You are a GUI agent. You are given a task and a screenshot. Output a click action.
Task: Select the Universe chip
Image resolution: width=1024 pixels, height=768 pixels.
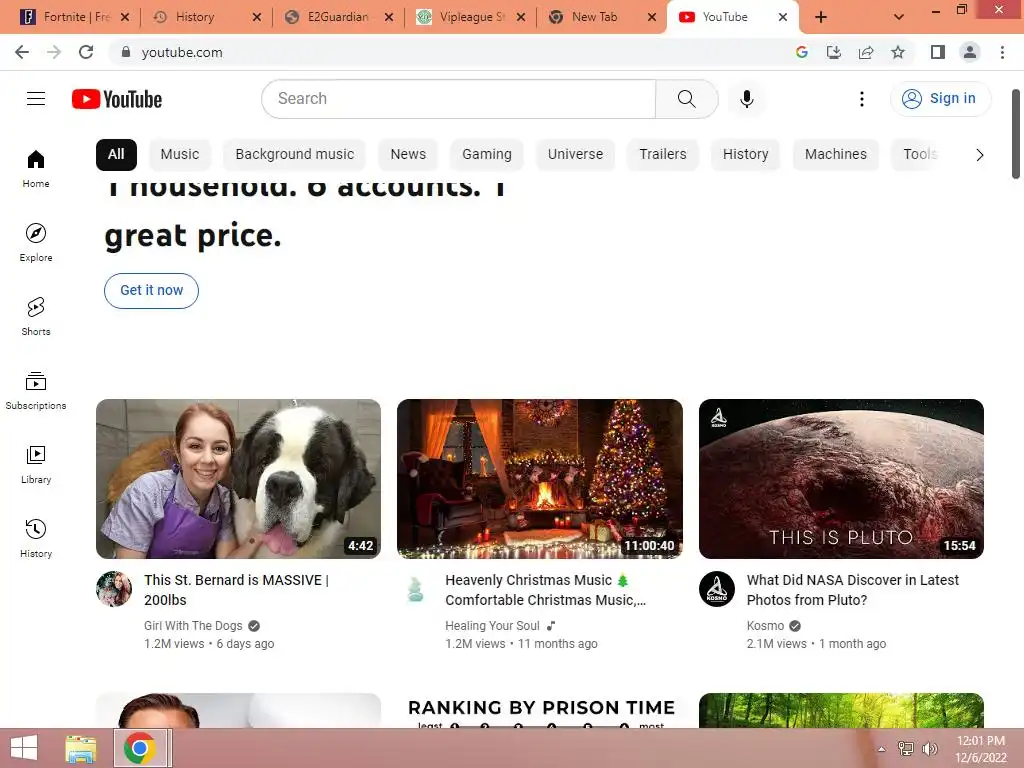pyautogui.click(x=575, y=155)
